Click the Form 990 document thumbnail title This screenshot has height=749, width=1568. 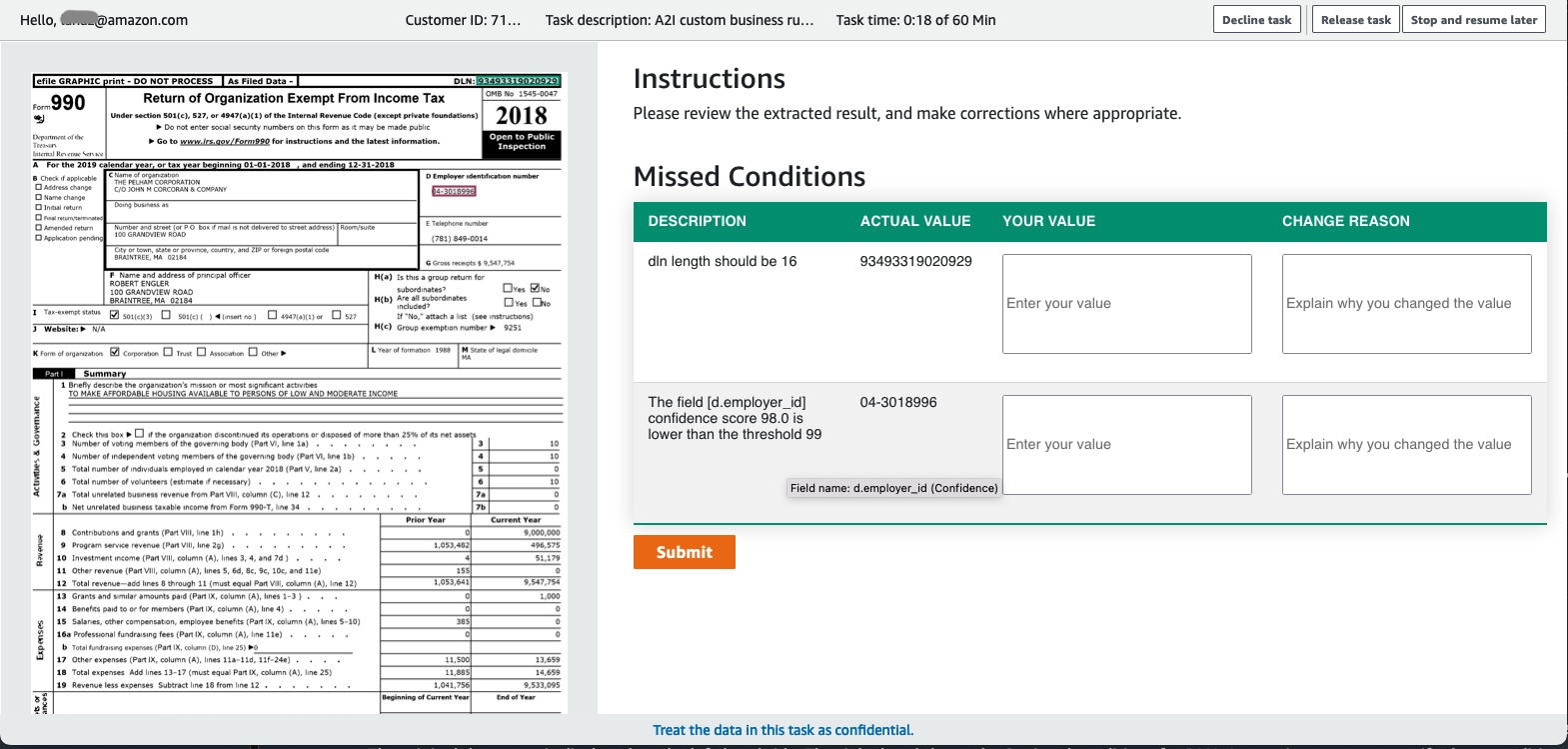point(294,98)
